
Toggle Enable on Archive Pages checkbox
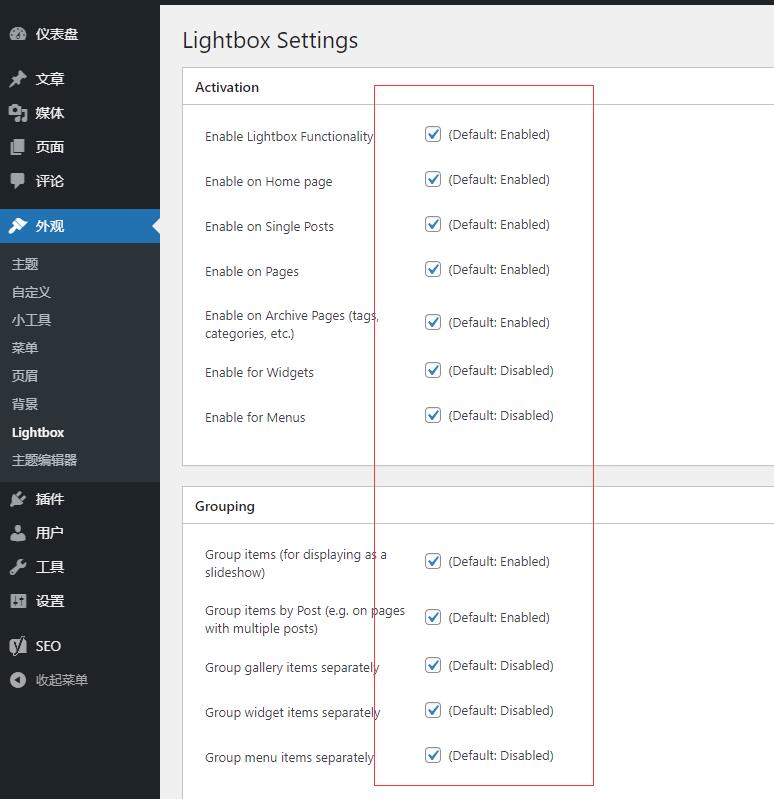pyautogui.click(x=433, y=322)
